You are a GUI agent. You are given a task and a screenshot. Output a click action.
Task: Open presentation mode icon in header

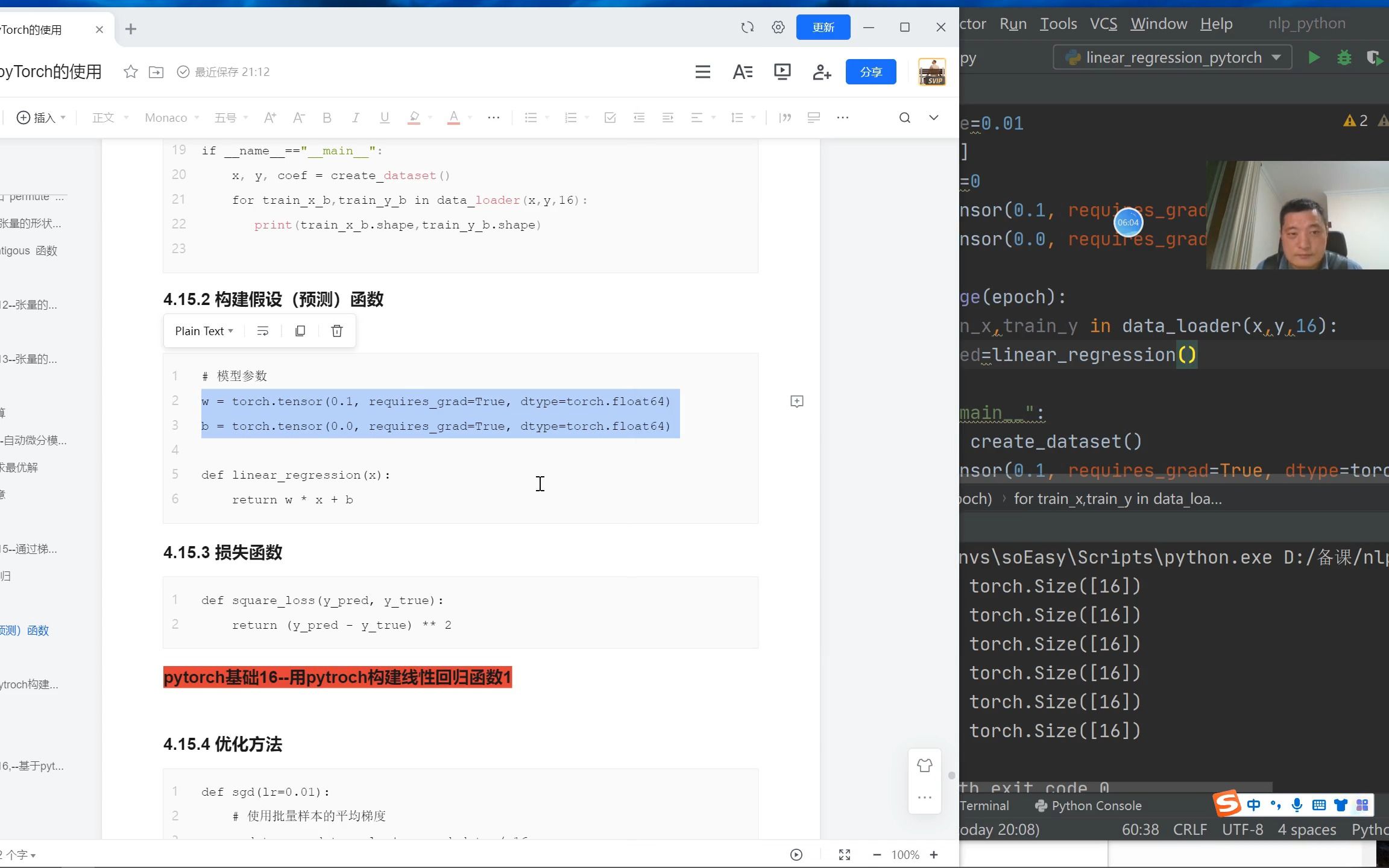(782, 72)
